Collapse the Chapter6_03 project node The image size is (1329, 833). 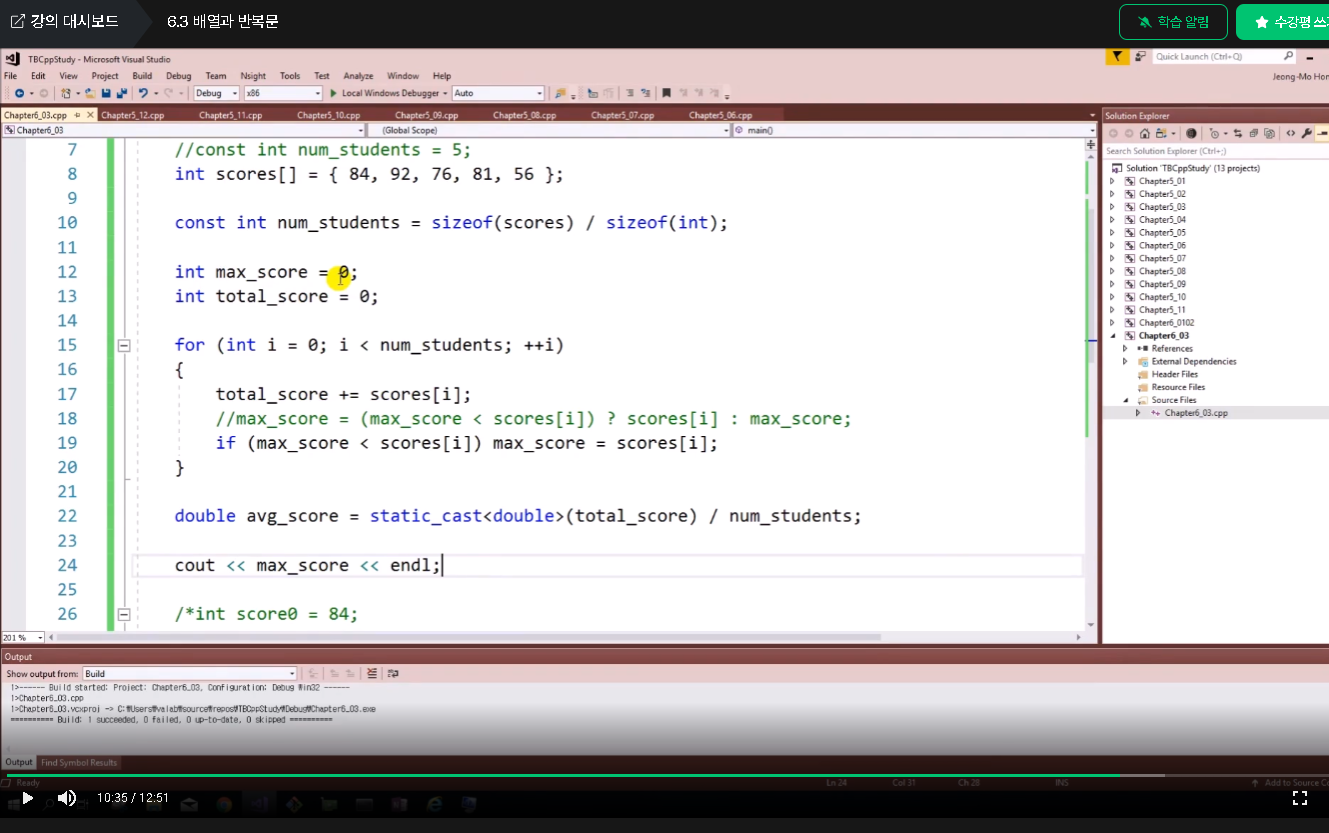(1112, 336)
